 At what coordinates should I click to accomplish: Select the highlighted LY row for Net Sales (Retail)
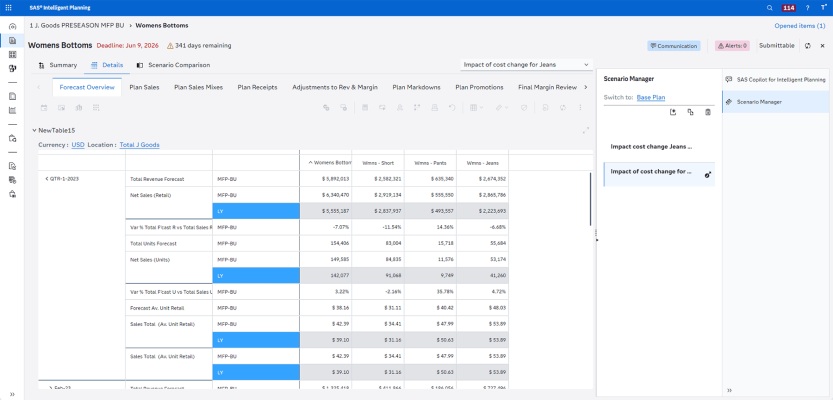tap(255, 211)
